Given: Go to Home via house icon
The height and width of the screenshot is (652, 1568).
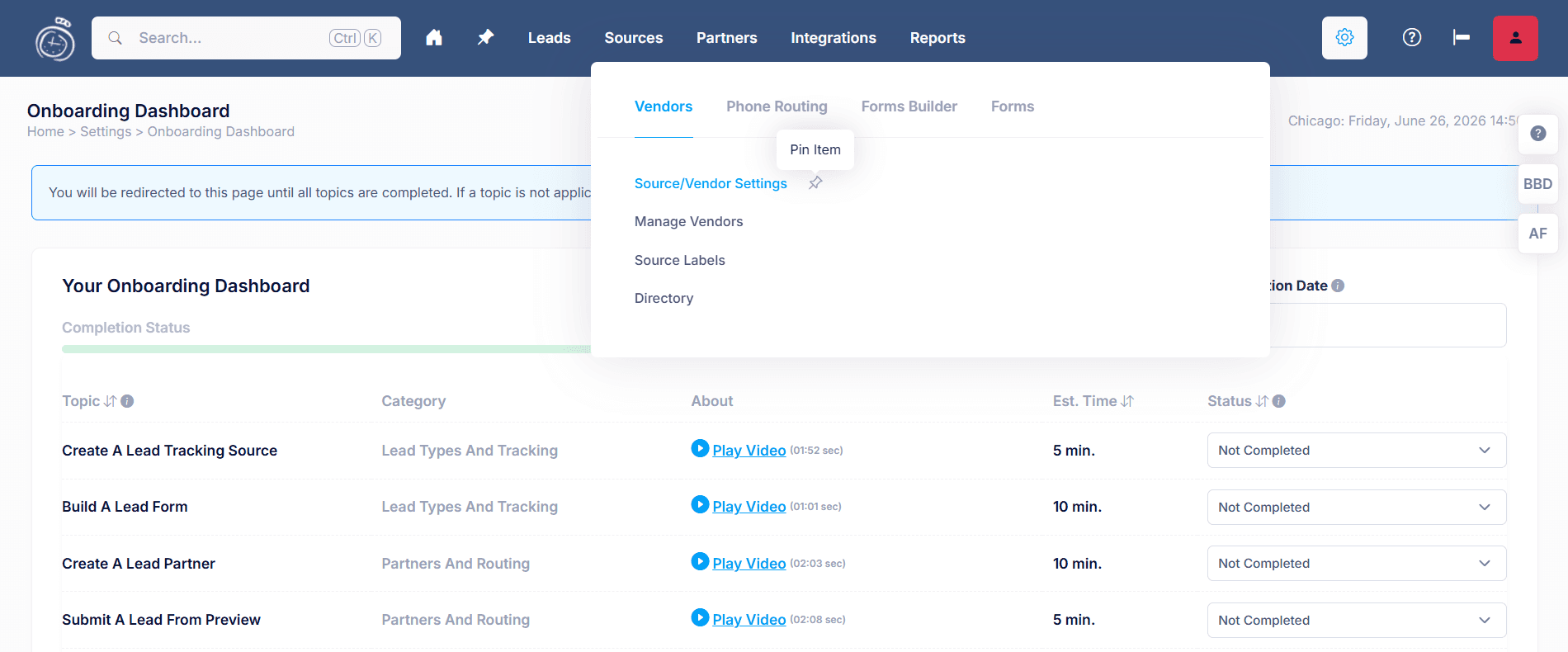Looking at the screenshot, I should [x=434, y=38].
